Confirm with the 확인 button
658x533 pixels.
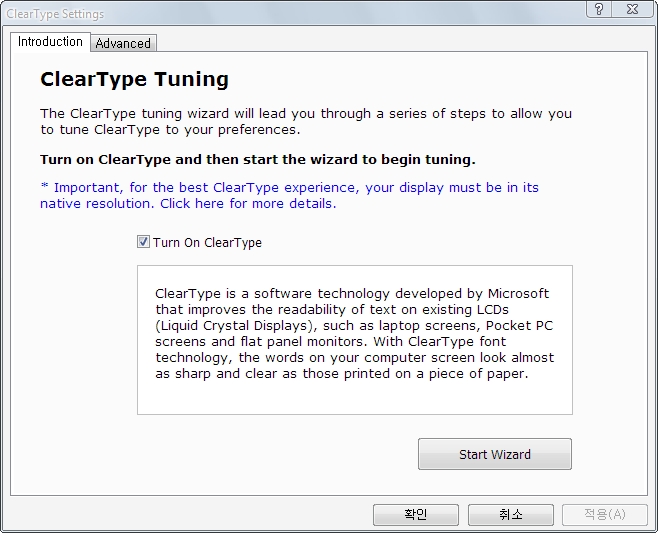click(416, 515)
